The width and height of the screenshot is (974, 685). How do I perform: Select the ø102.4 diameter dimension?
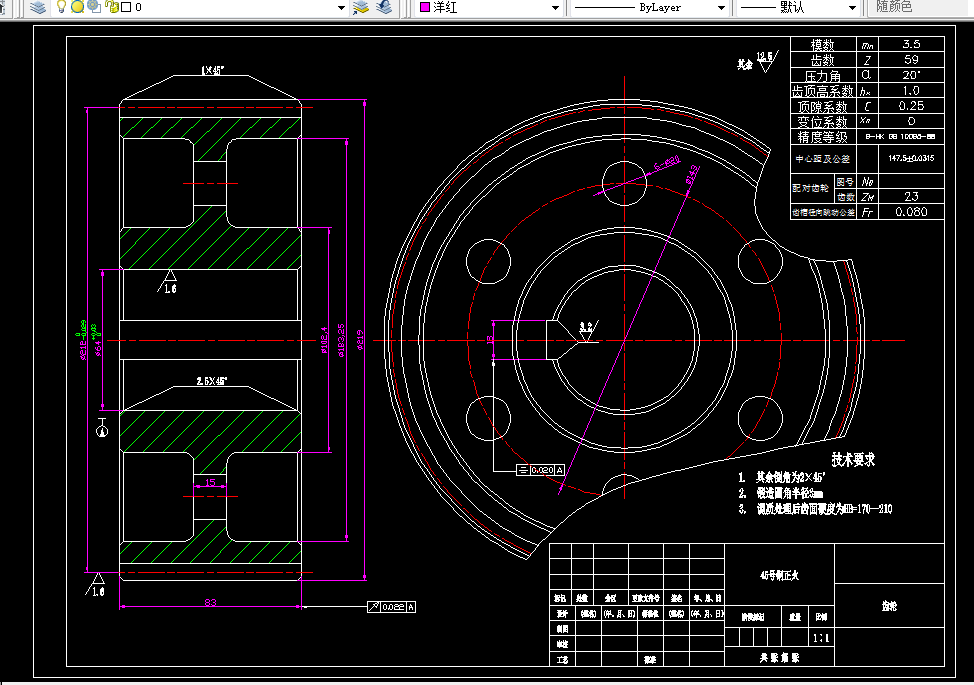tap(324, 340)
